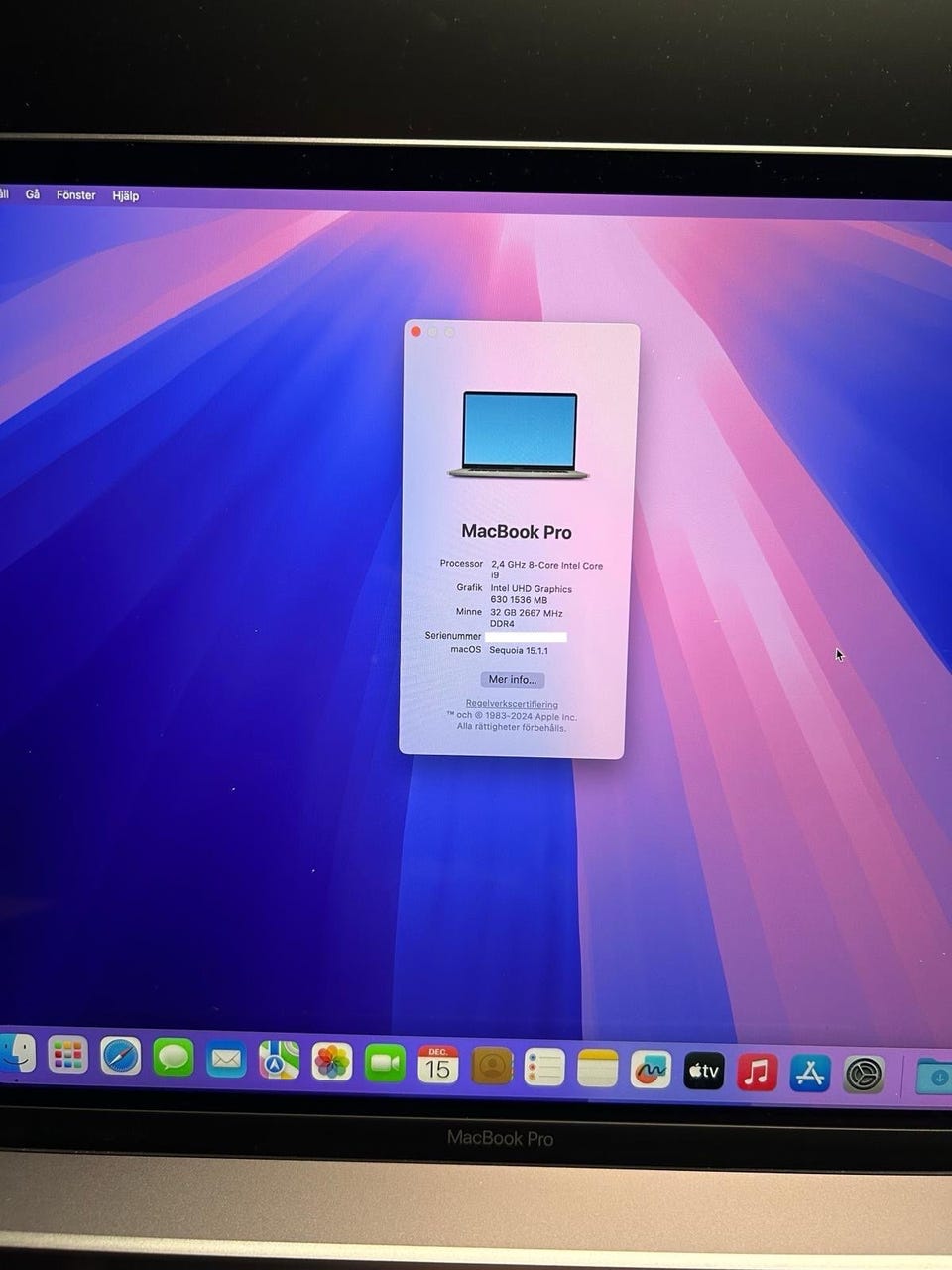Viewport: 952px width, 1270px height.
Task: Open the Messages app in the Dock
Action: [174, 1058]
